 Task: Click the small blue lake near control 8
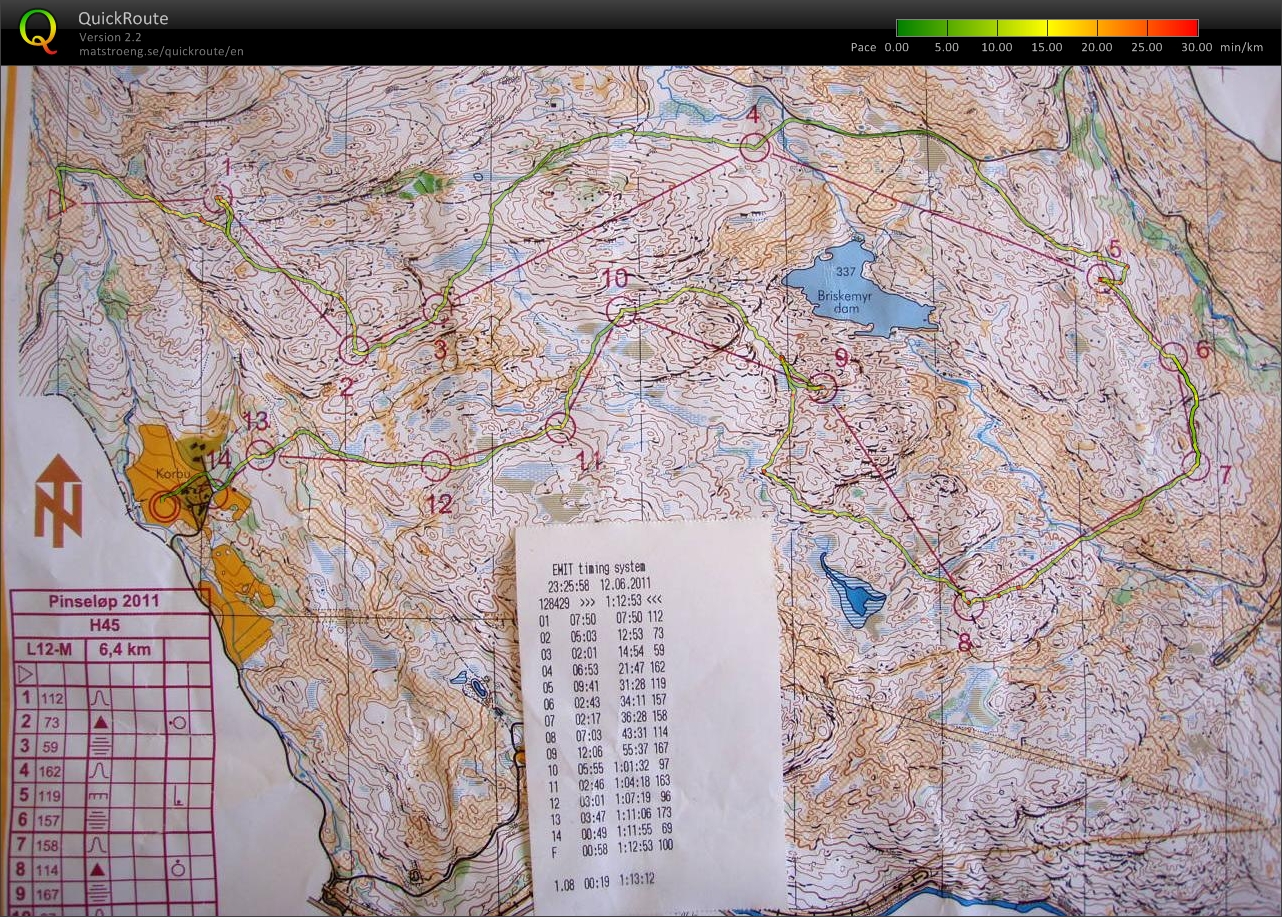pos(854,590)
